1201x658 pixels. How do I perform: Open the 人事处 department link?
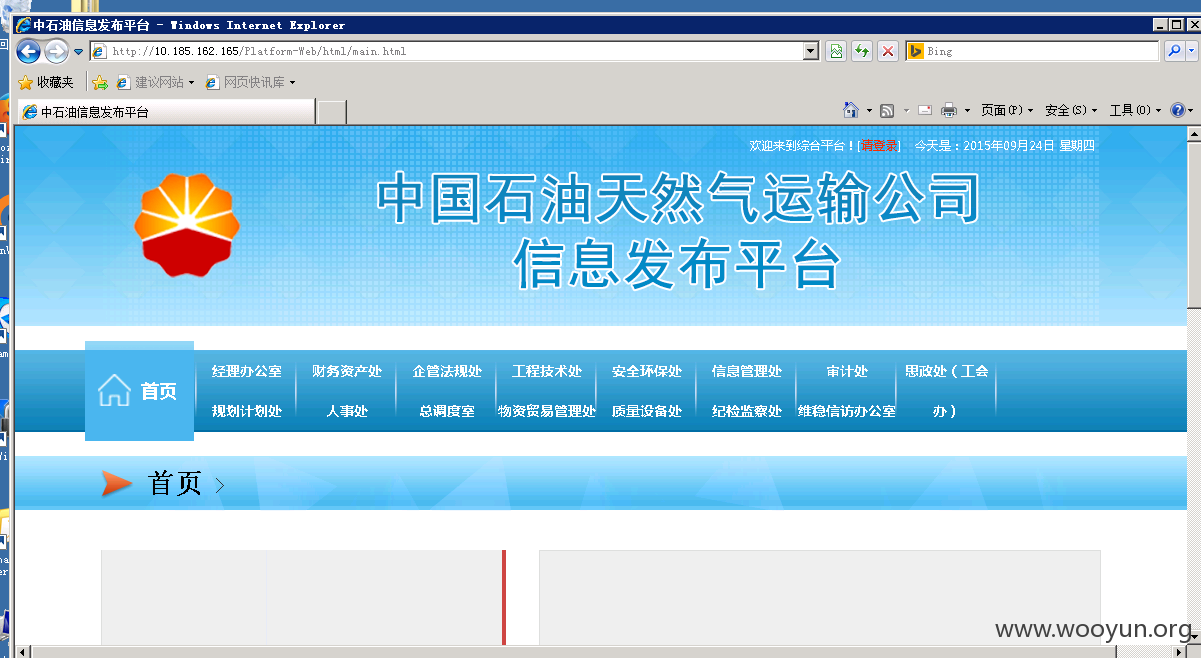coord(347,411)
